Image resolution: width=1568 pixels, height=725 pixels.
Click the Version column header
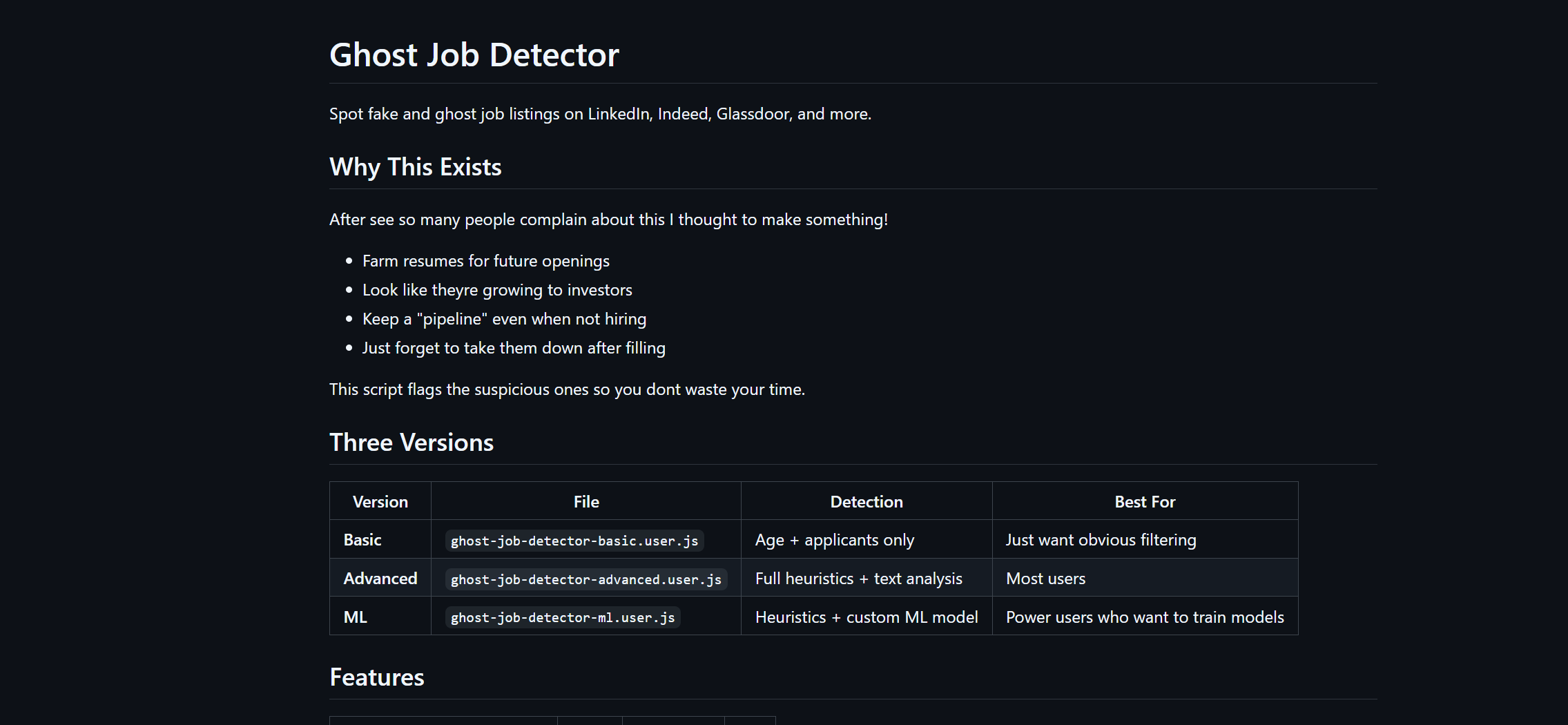[x=380, y=502]
